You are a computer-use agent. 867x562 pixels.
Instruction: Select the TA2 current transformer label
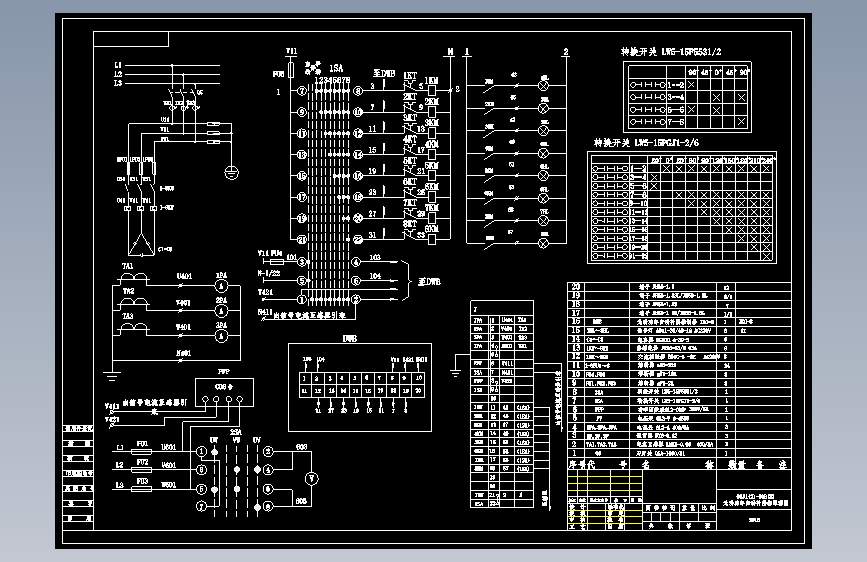click(x=128, y=291)
